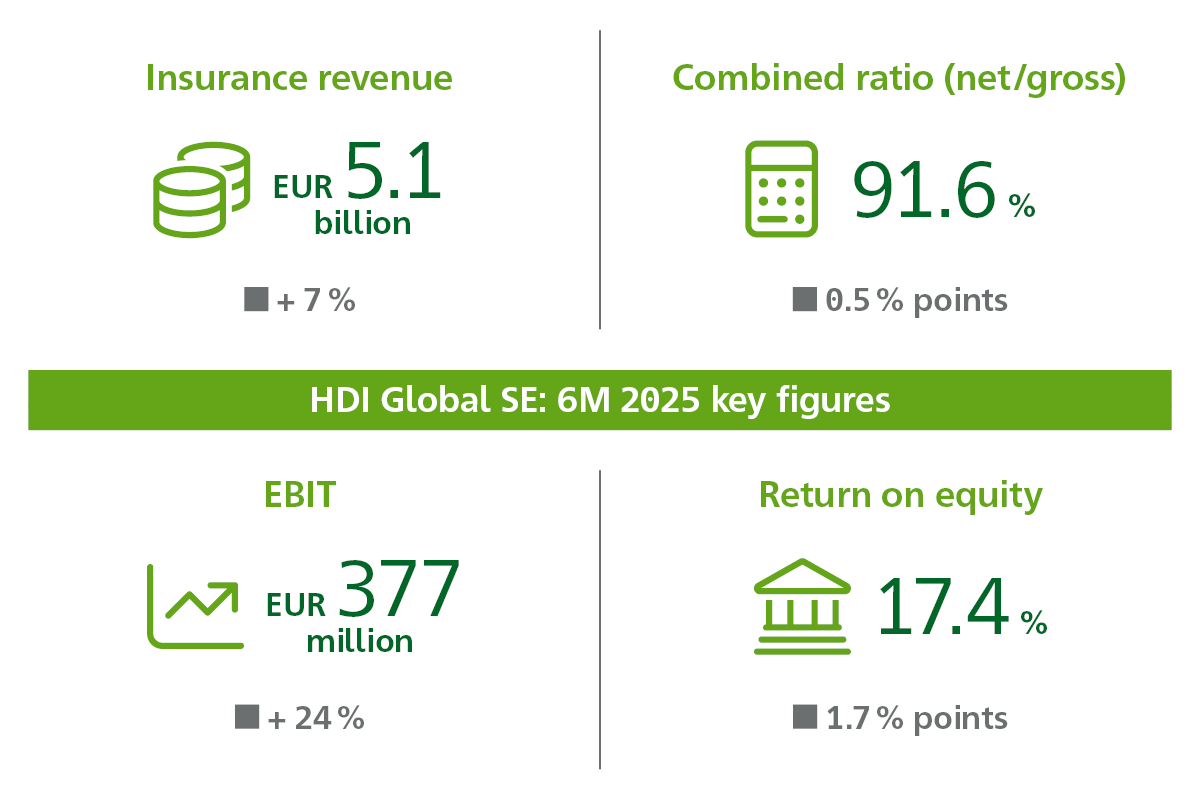The image size is (1200, 800).
Task: Click 'EUR' next to the 377 figure
Action: point(297,606)
